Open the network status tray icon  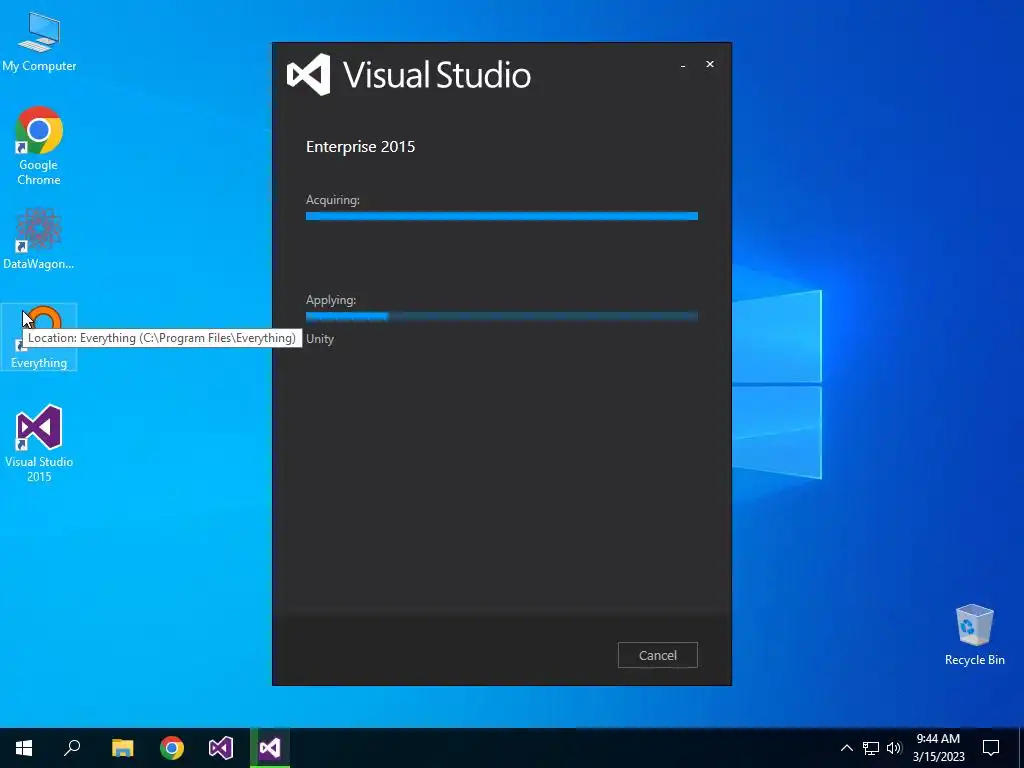[871, 748]
